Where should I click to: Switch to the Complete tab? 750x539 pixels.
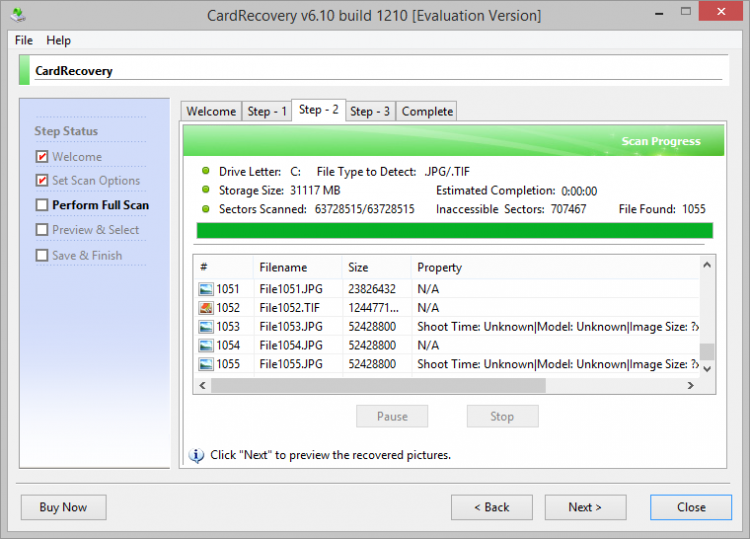tap(427, 111)
